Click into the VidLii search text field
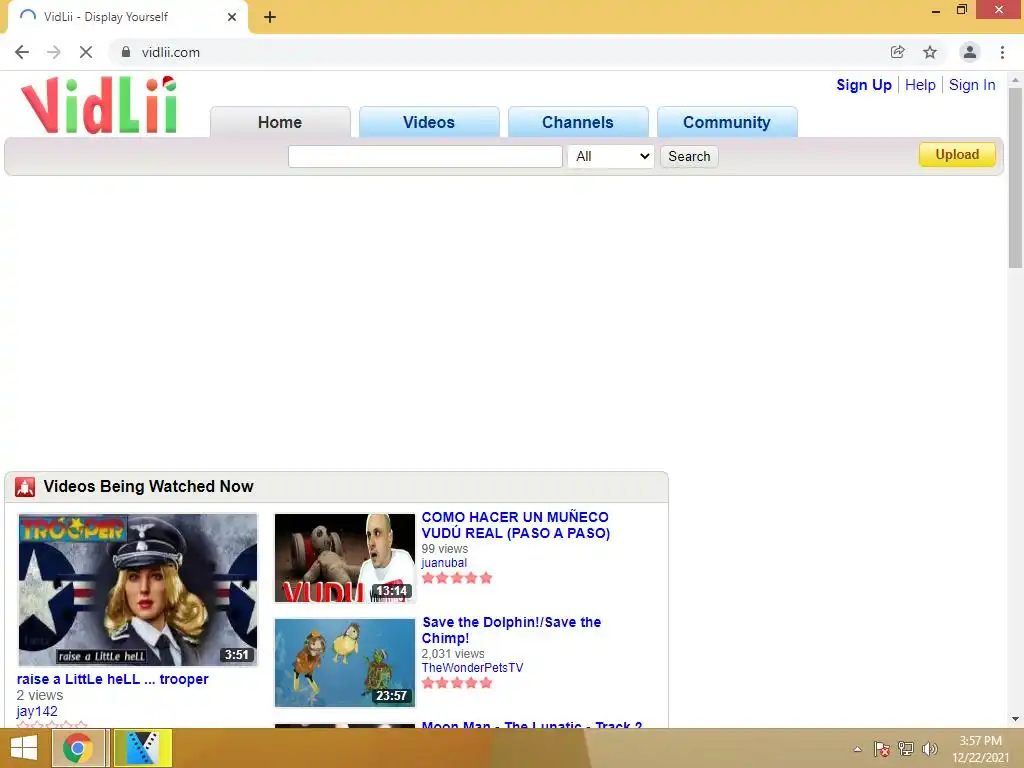The image size is (1024, 768). point(425,156)
